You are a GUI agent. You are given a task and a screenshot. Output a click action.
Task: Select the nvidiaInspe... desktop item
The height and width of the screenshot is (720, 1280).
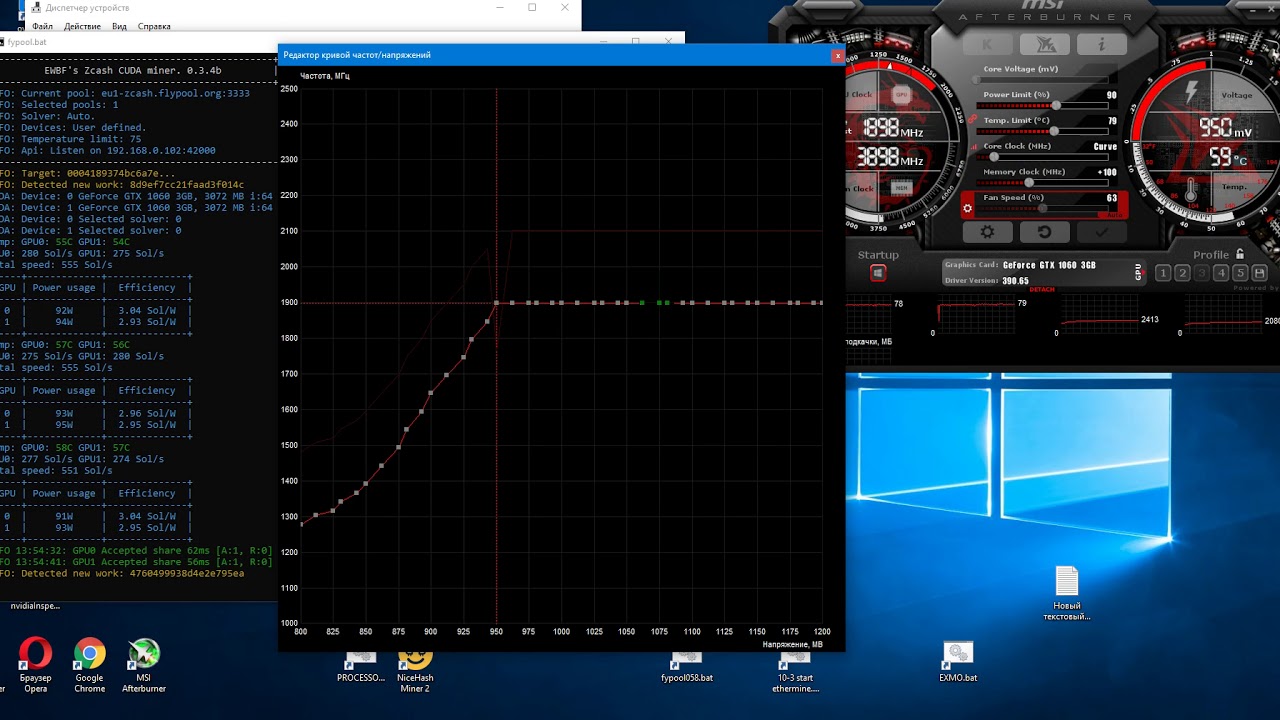point(35,606)
